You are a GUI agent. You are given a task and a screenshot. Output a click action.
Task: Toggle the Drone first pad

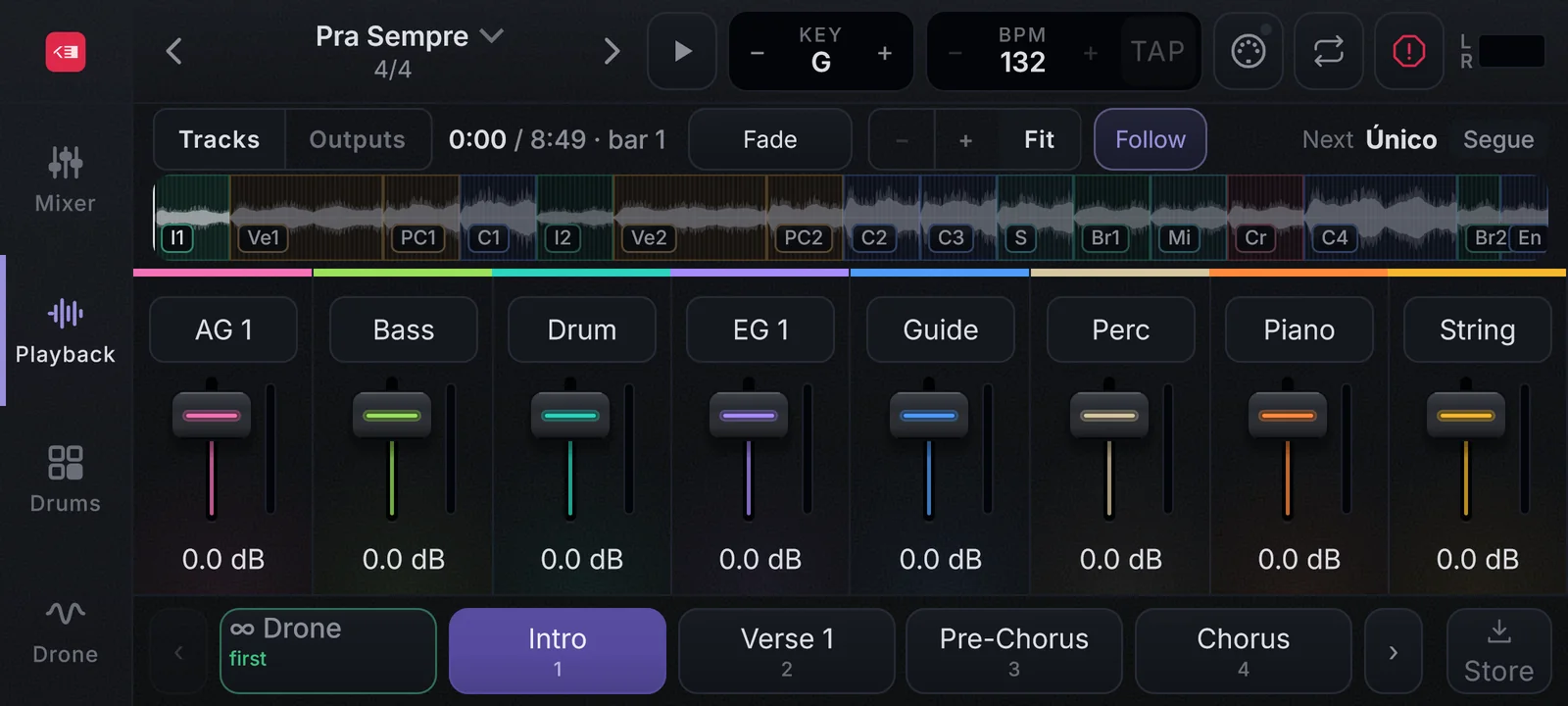coord(328,651)
